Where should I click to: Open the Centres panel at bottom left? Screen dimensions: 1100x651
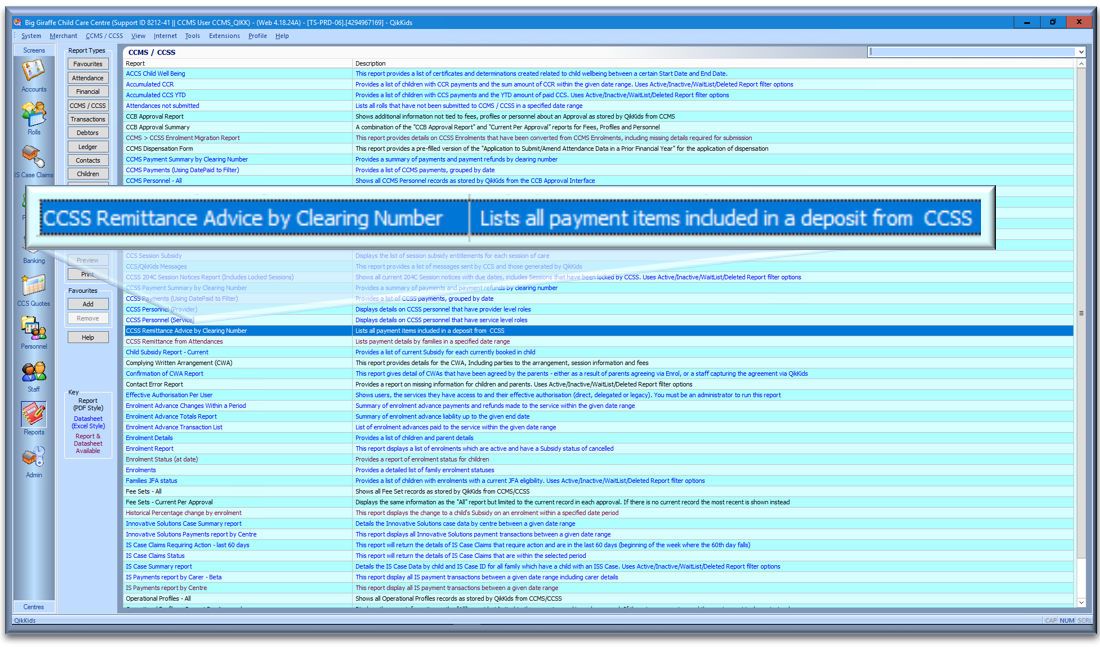[x=34, y=607]
